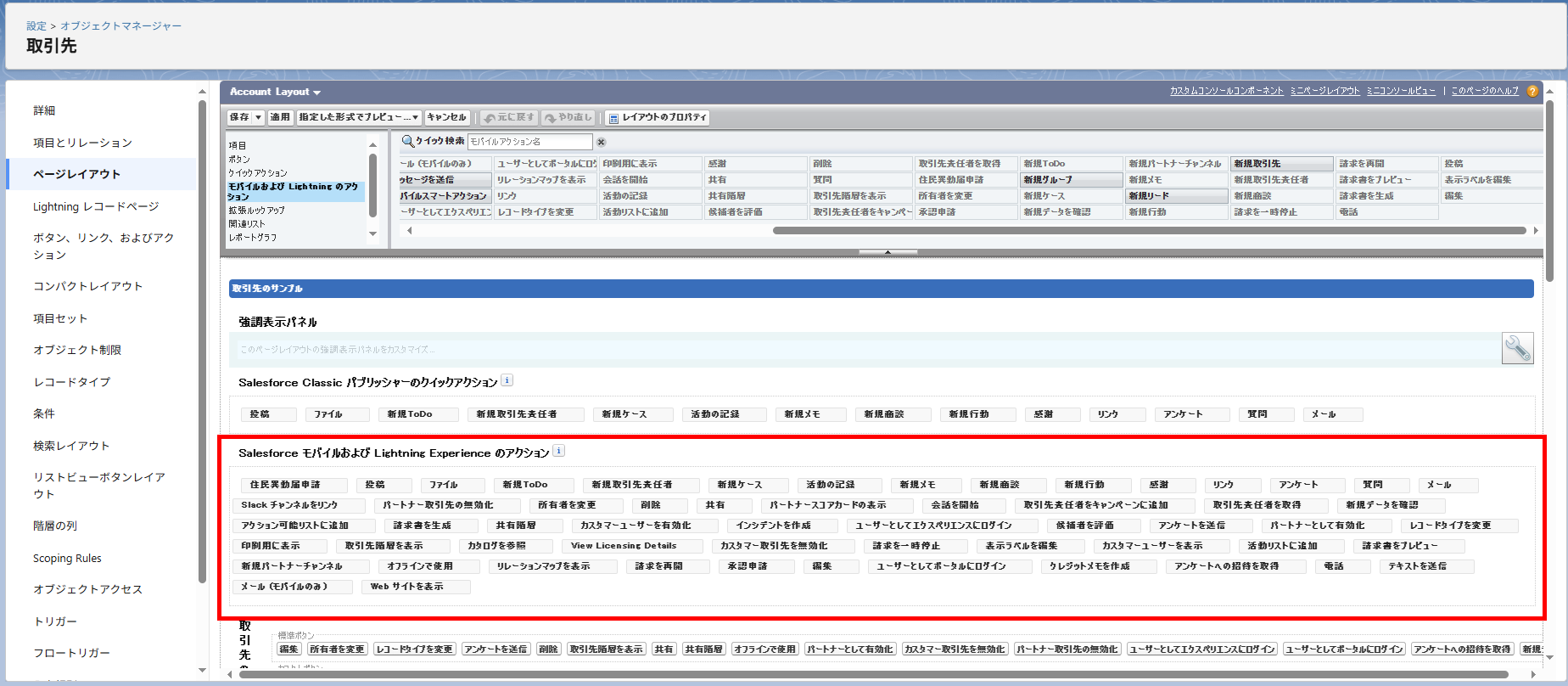Viewport: 1568px width, 686px height.
Task: Click info icon beside Lightning Experience actions heading
Action: (x=558, y=451)
